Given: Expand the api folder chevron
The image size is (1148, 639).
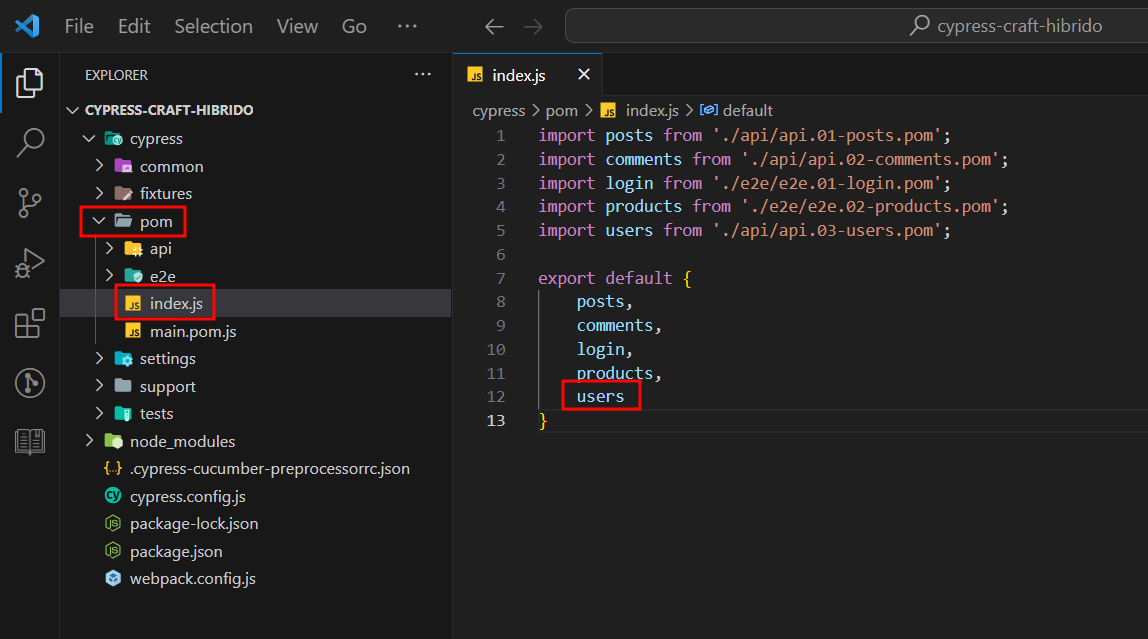Looking at the screenshot, I should pos(110,248).
